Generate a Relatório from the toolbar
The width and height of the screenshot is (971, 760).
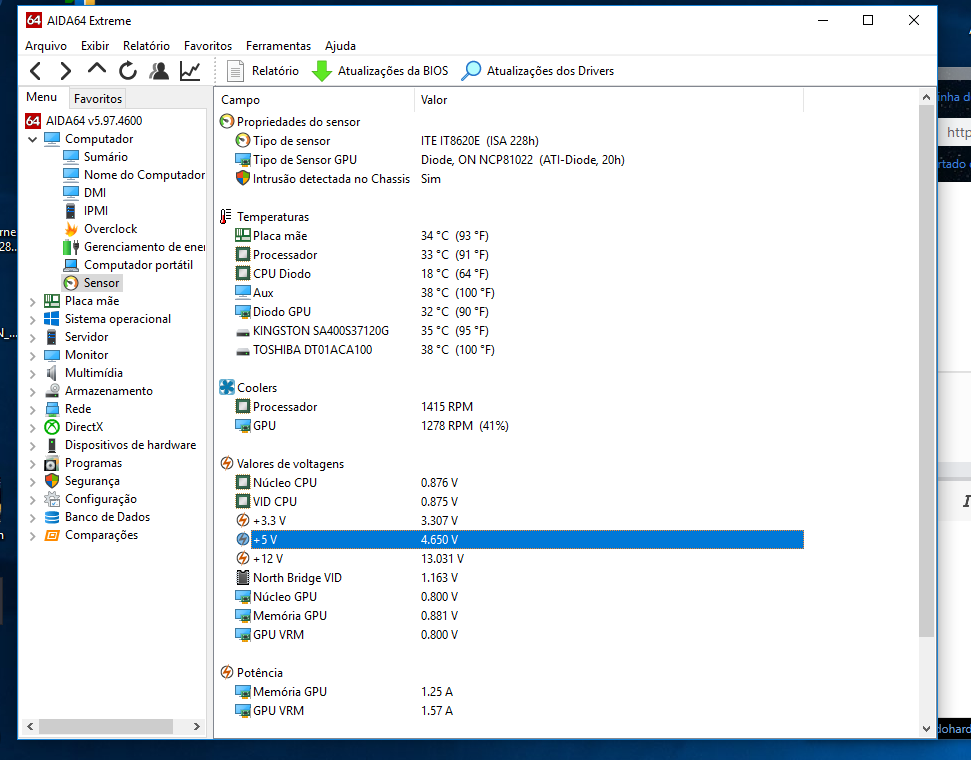pos(263,71)
